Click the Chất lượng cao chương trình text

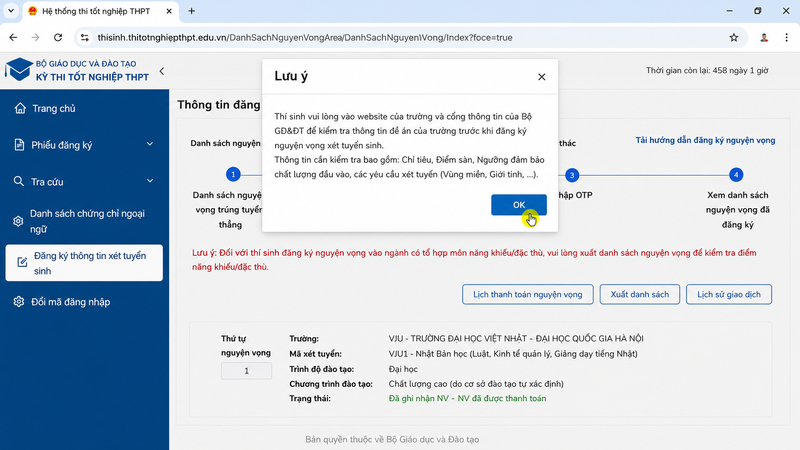point(476,384)
